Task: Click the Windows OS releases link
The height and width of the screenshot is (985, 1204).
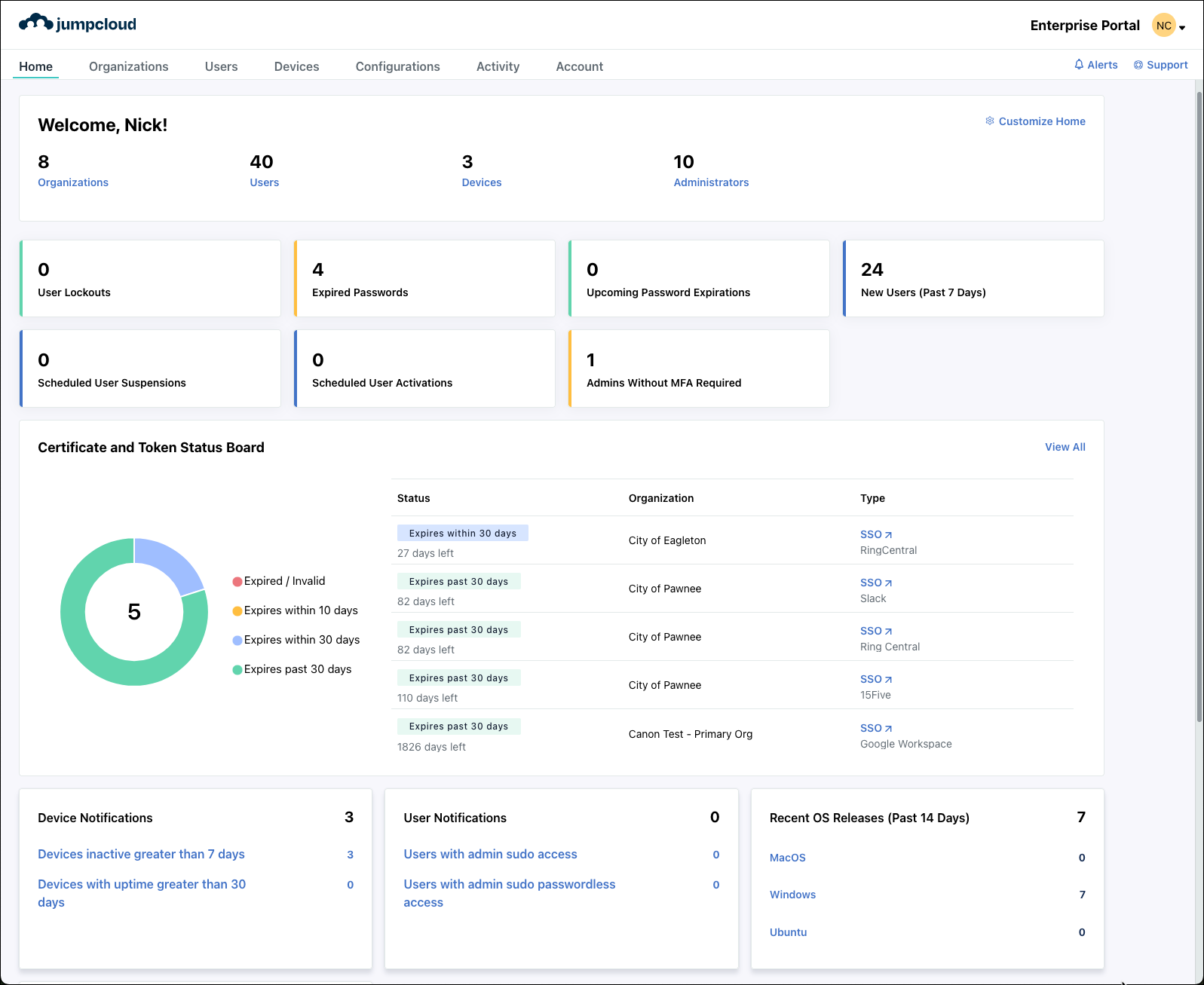Action: [x=792, y=895]
